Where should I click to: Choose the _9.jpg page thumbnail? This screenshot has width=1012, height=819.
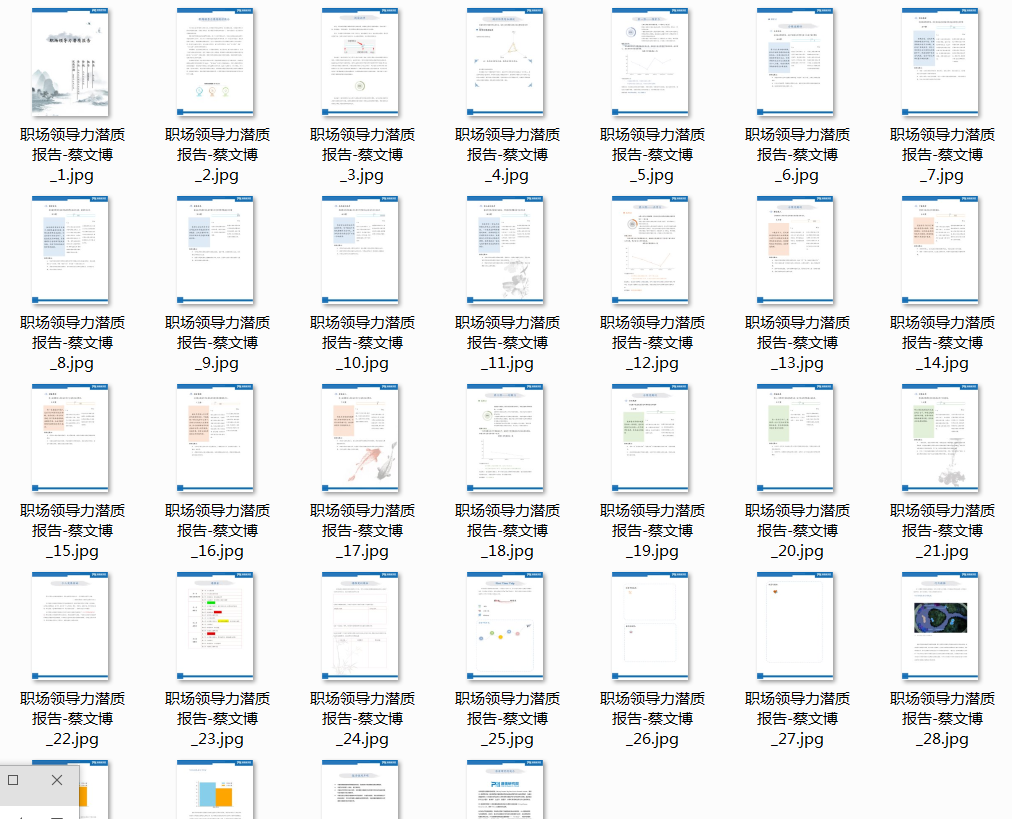click(216, 250)
